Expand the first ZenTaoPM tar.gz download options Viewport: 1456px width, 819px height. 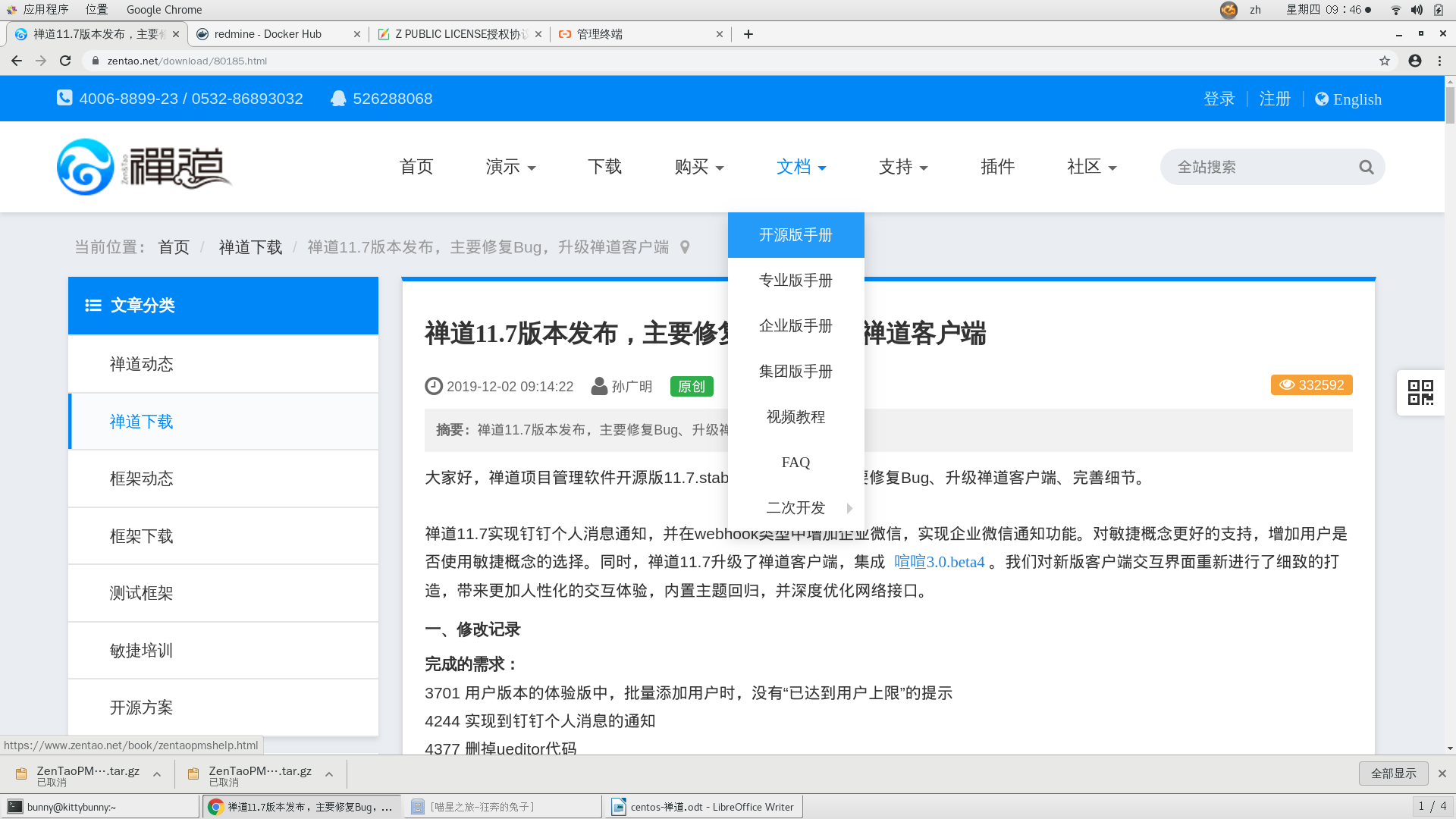[x=157, y=774]
